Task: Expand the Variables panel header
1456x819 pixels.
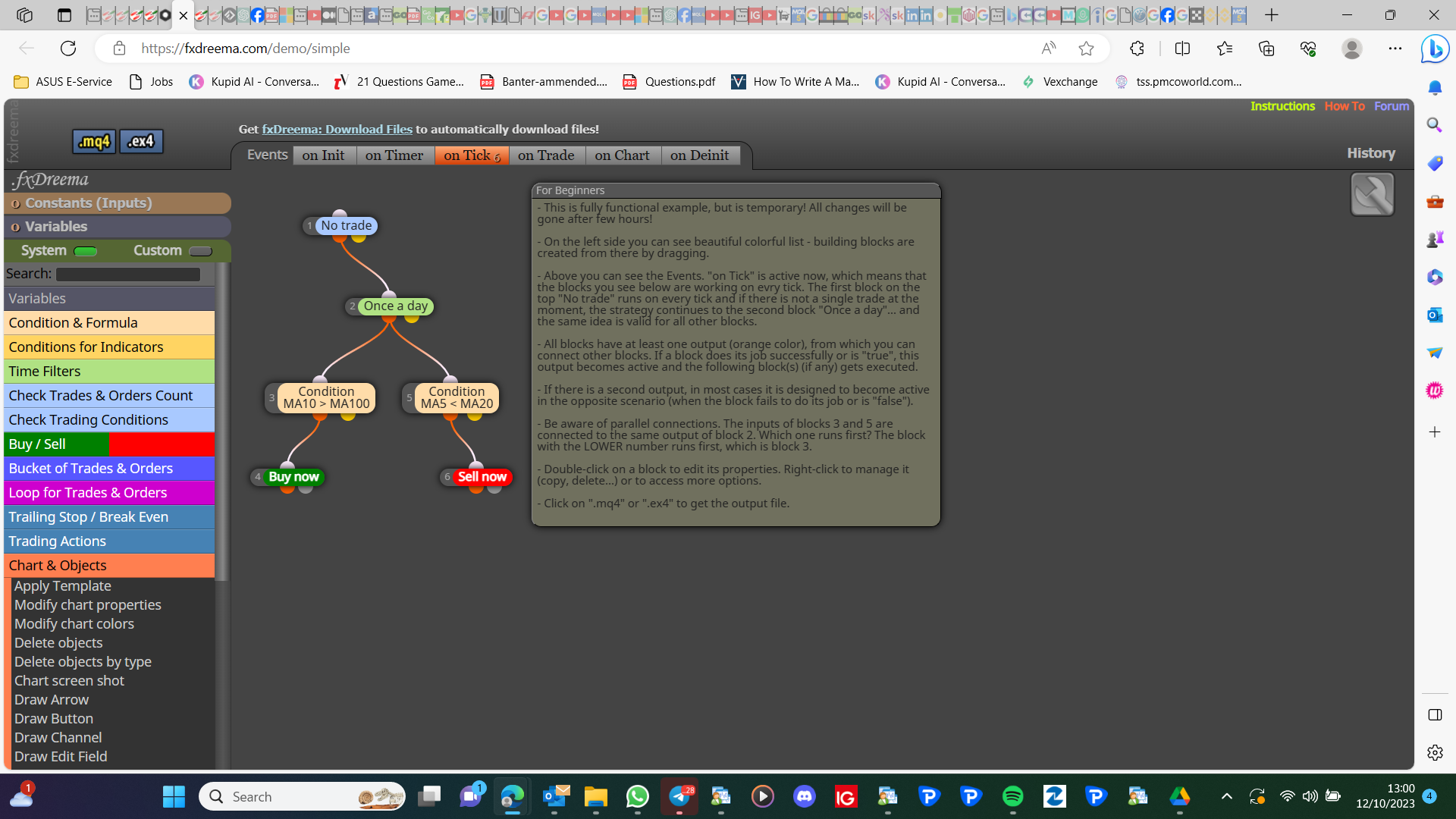Action: [x=118, y=227]
